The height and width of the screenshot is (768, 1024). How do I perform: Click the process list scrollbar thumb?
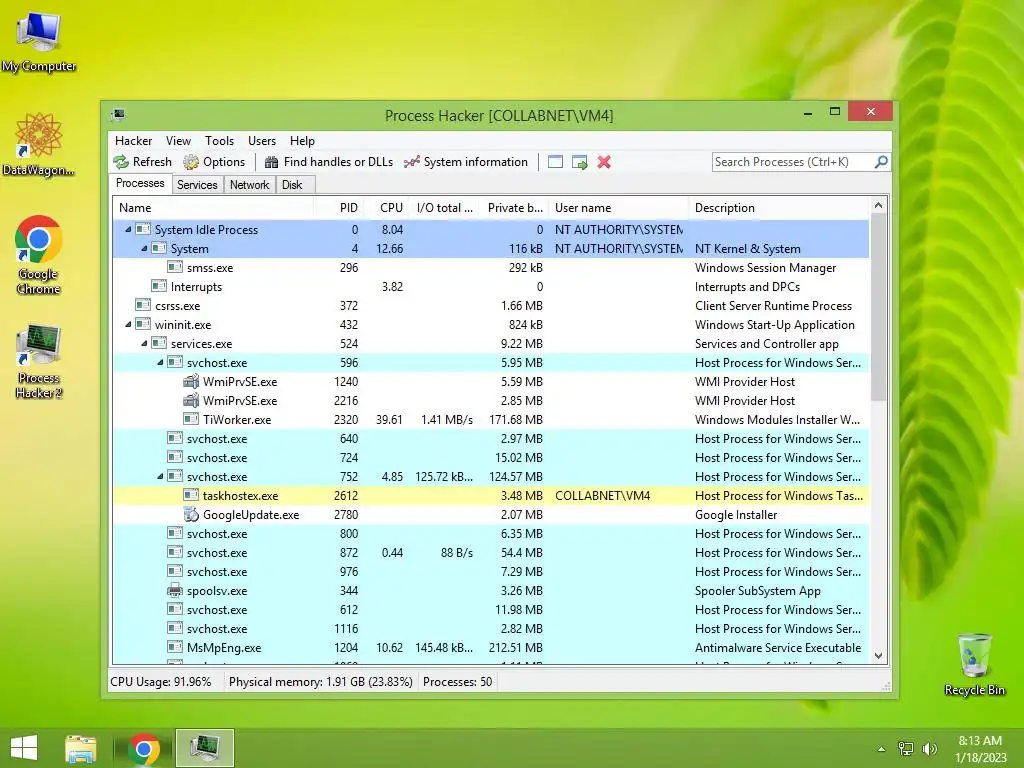(878, 307)
